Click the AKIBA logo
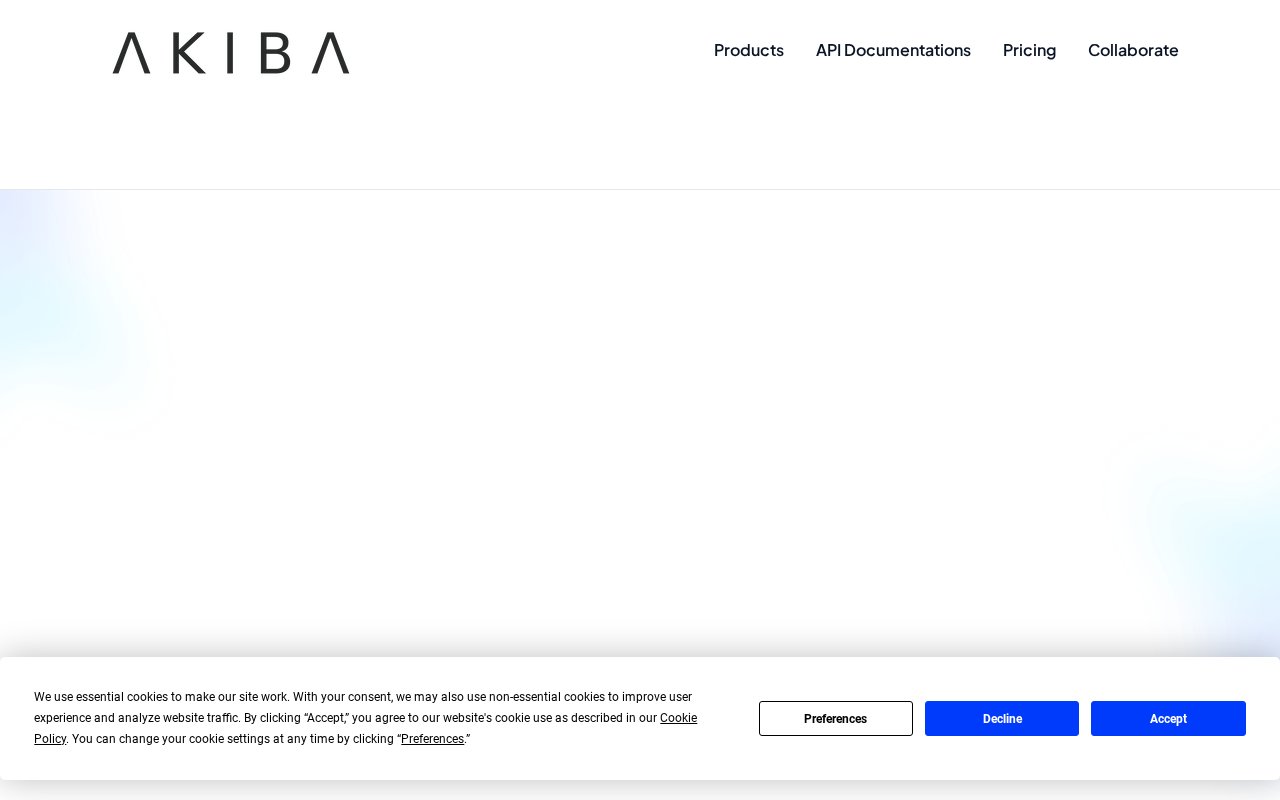This screenshot has height=800, width=1280. [231, 53]
